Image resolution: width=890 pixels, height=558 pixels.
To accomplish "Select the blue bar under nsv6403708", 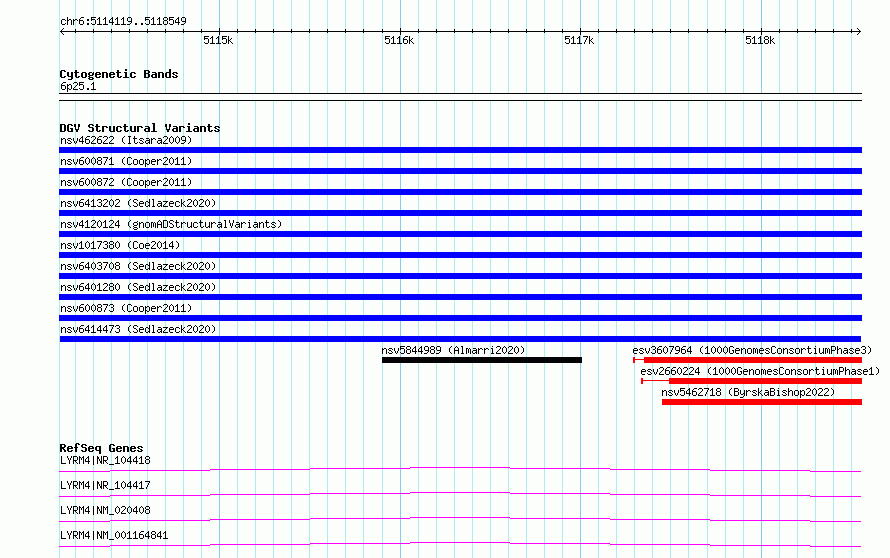I will [460, 276].
